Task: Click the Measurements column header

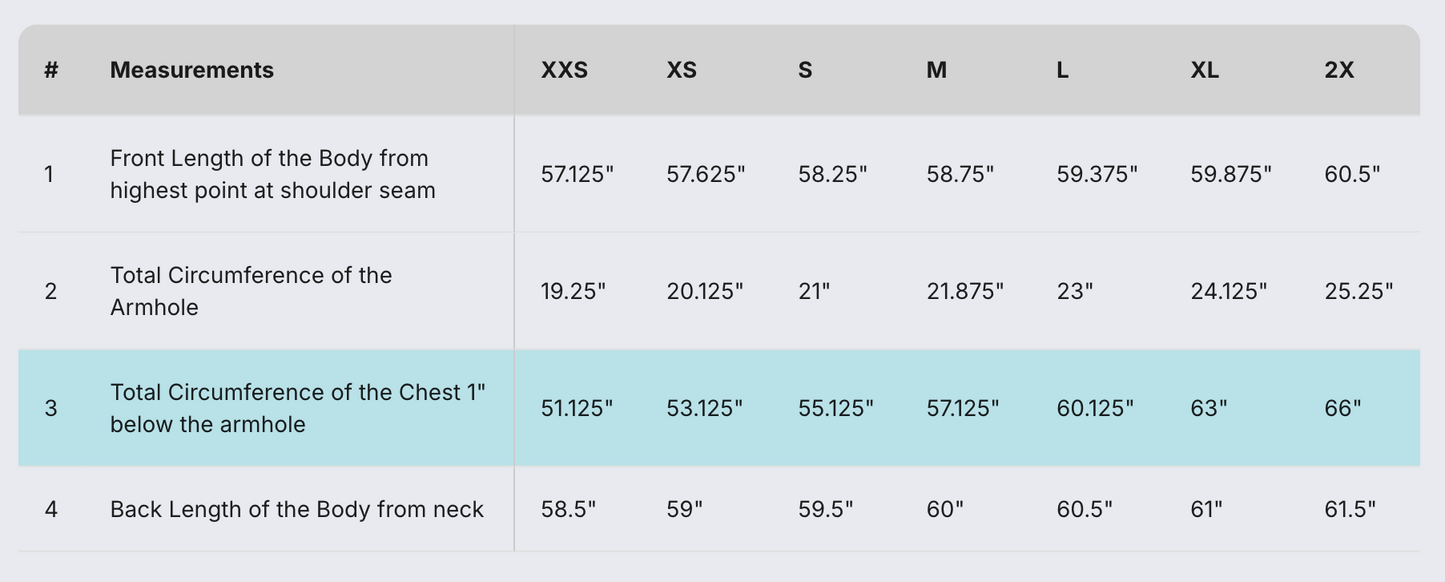Action: (x=191, y=70)
